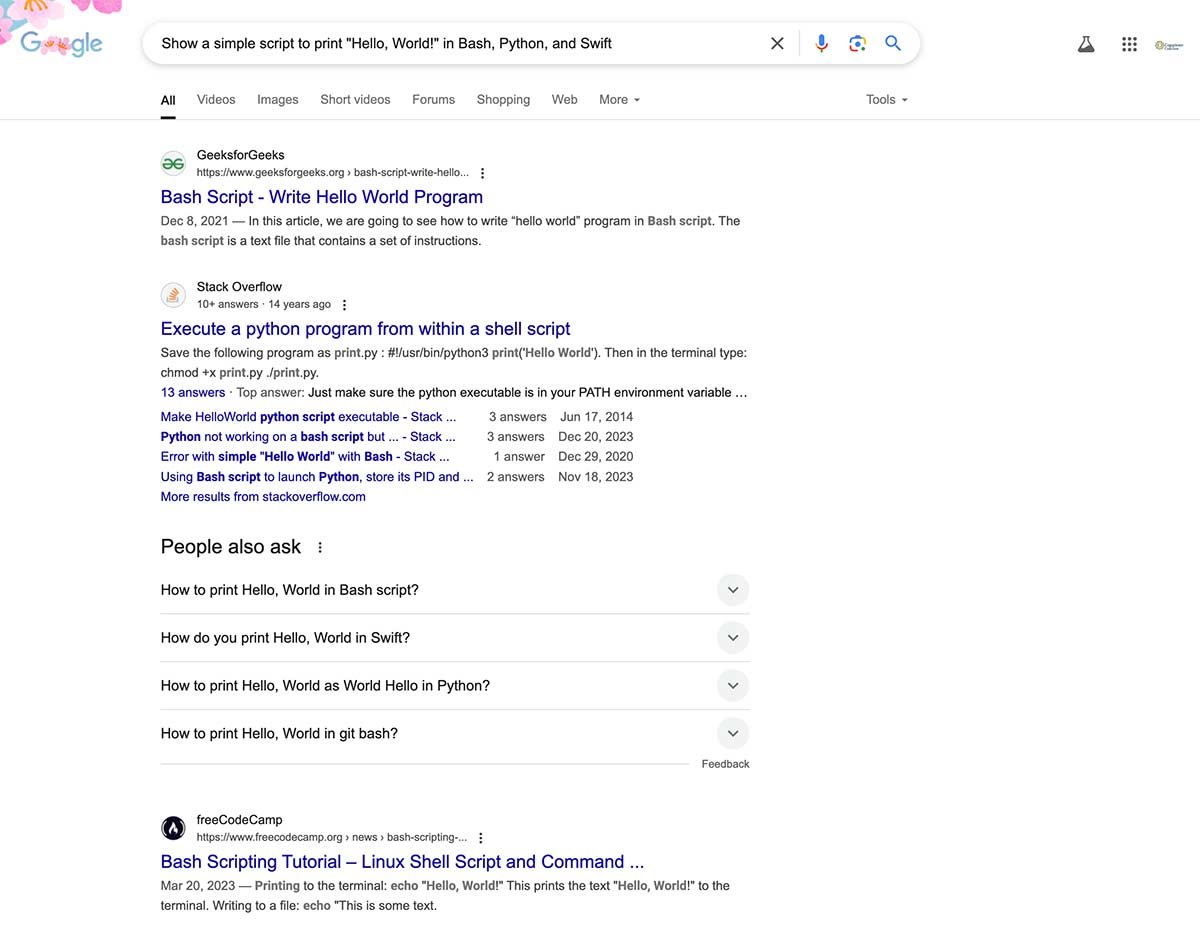Open the More search filters dropdown
The width and height of the screenshot is (1200, 927).
pyautogui.click(x=619, y=100)
